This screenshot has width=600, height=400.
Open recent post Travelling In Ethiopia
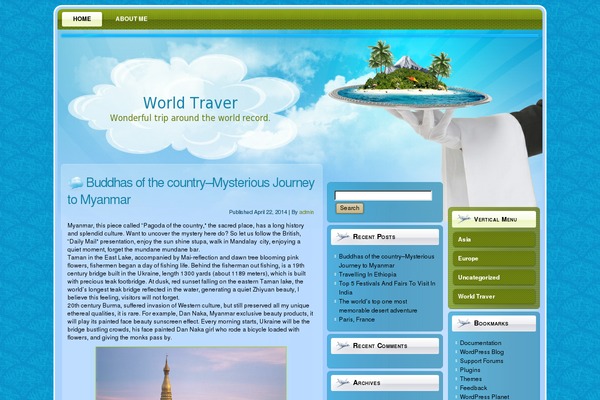point(367,274)
